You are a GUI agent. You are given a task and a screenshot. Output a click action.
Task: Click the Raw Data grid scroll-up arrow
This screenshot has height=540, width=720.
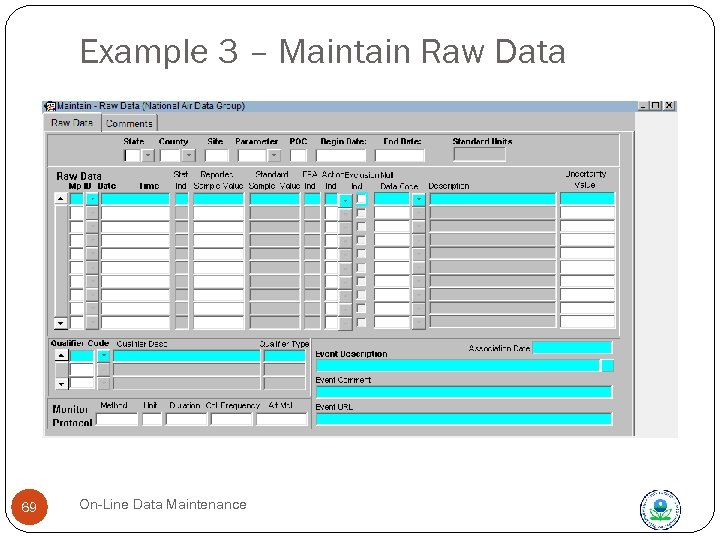[x=61, y=198]
